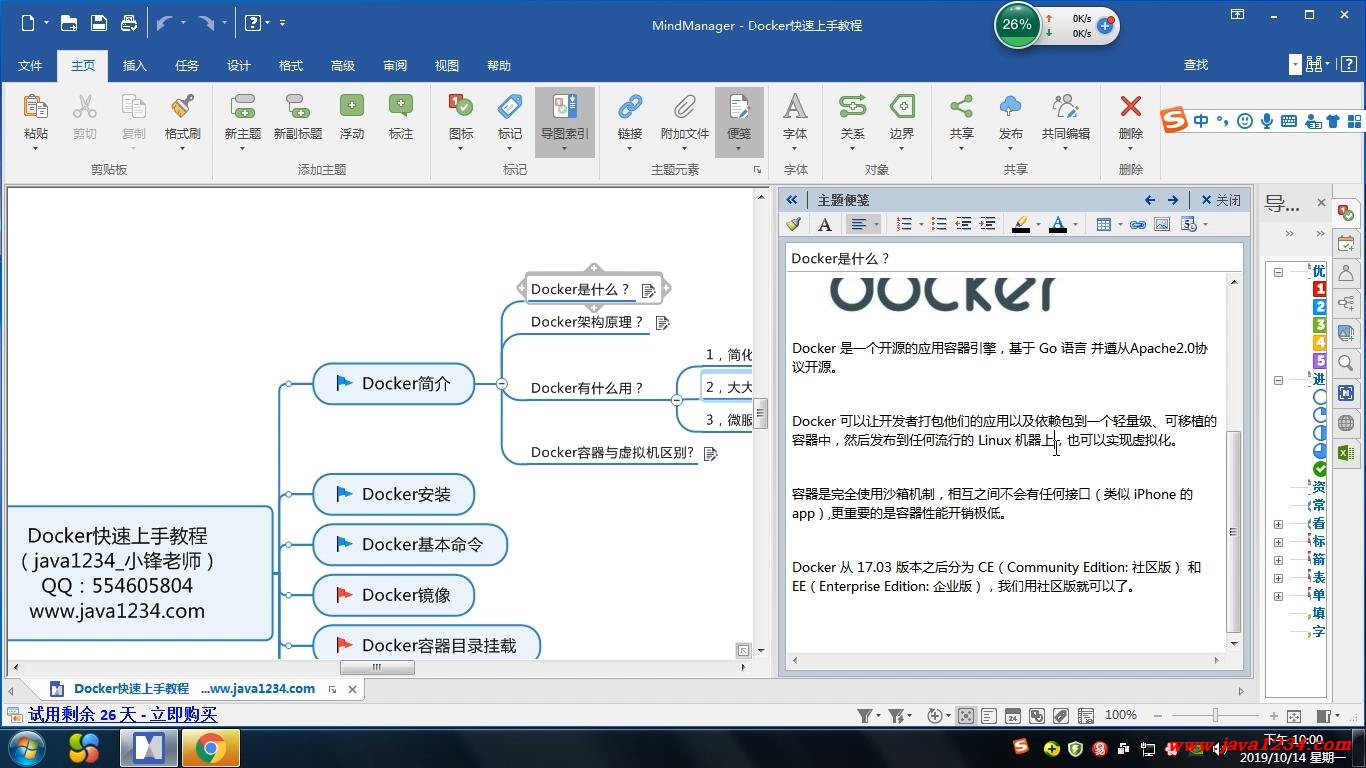Adjust the zoom slider handle
This screenshot has height=768, width=1366.
point(1215,716)
